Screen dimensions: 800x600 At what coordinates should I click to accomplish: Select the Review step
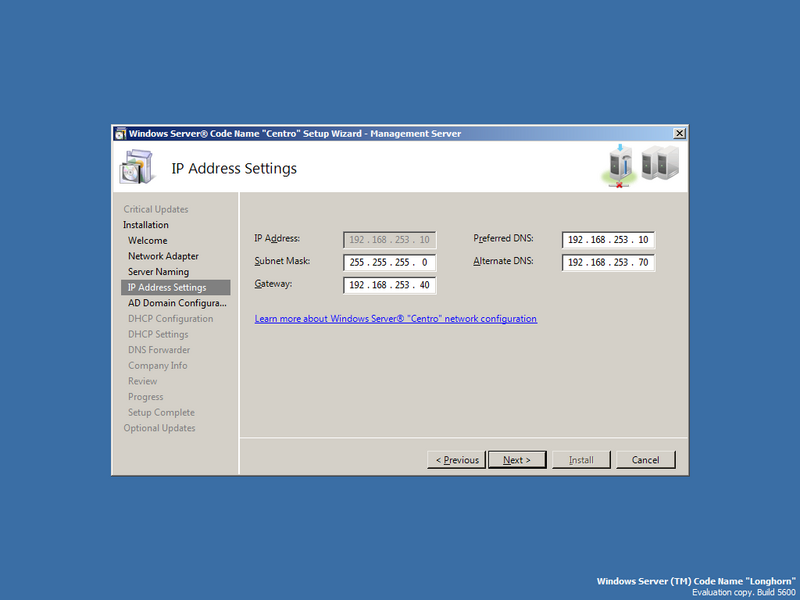(x=143, y=381)
